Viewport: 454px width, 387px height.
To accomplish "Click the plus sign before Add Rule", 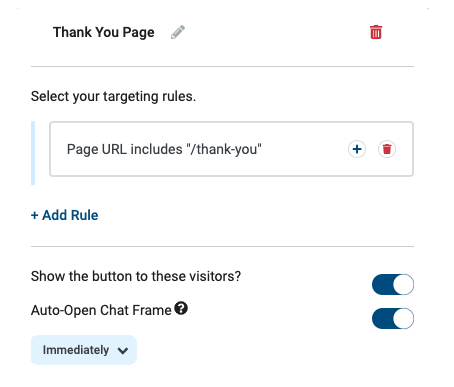I will tap(34, 215).
